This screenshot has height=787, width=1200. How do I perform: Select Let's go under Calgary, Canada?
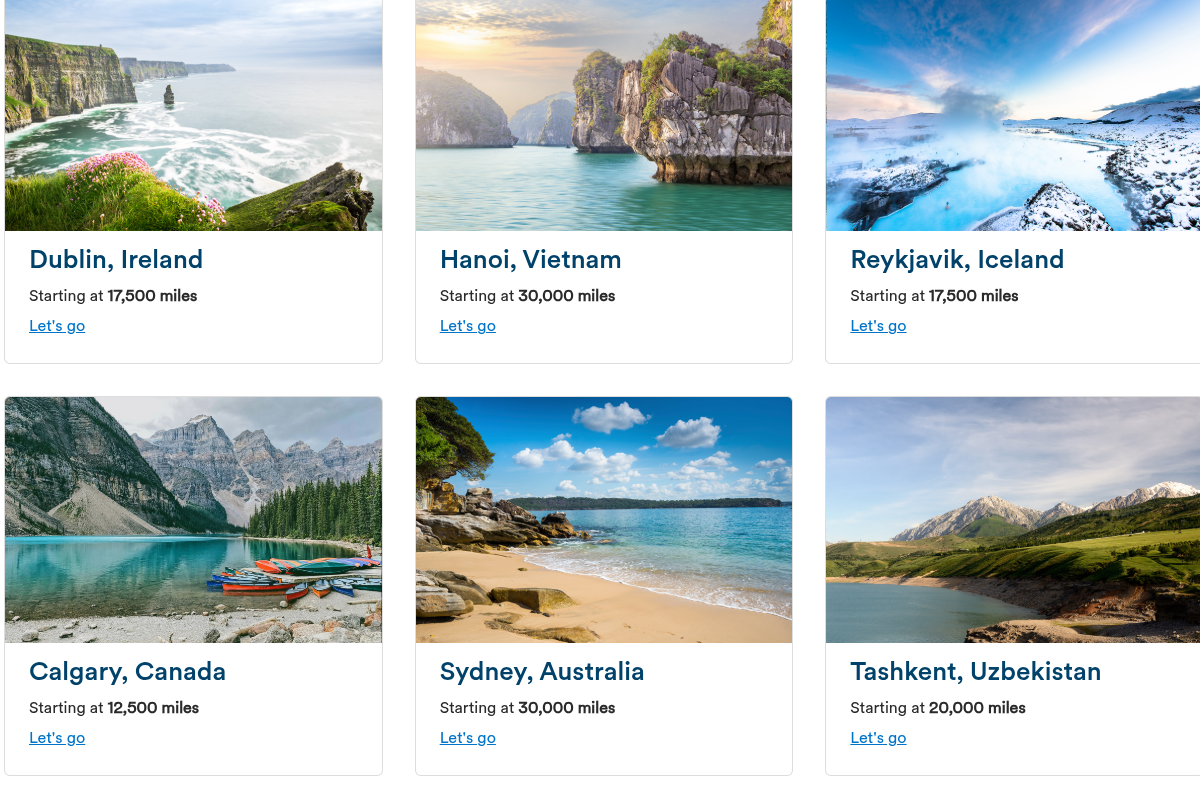(x=57, y=738)
